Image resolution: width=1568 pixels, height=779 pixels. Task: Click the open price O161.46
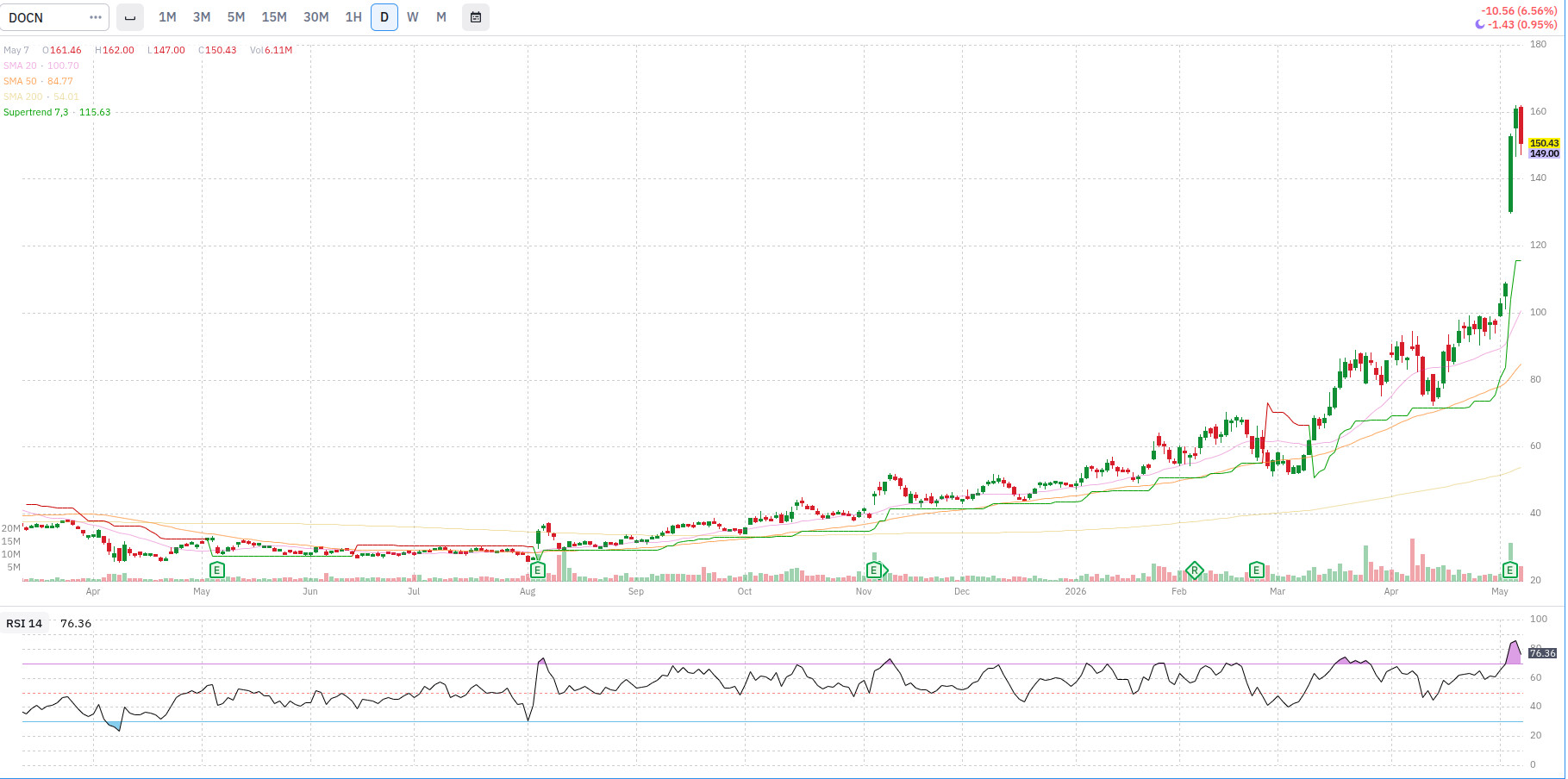[62, 50]
